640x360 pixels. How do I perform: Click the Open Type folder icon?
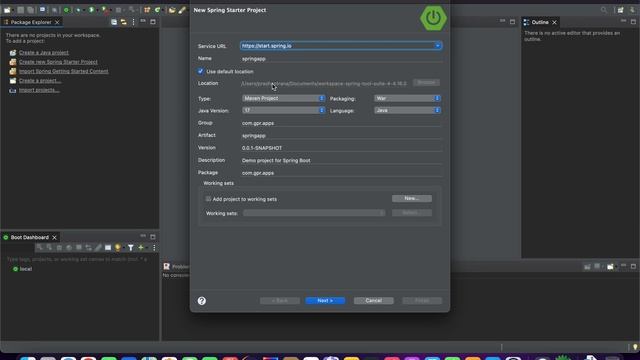172,10
